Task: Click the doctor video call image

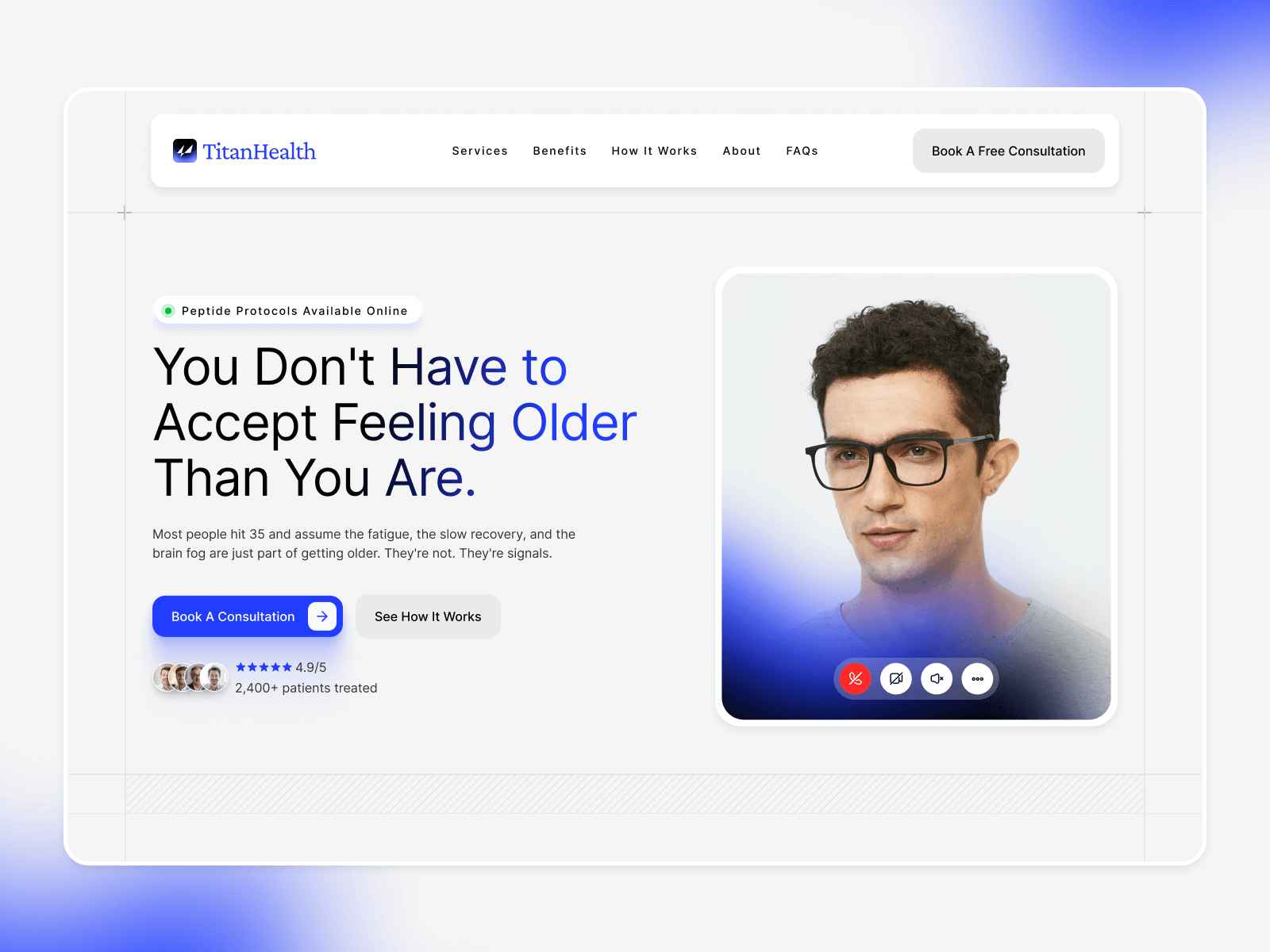Action: 916,497
